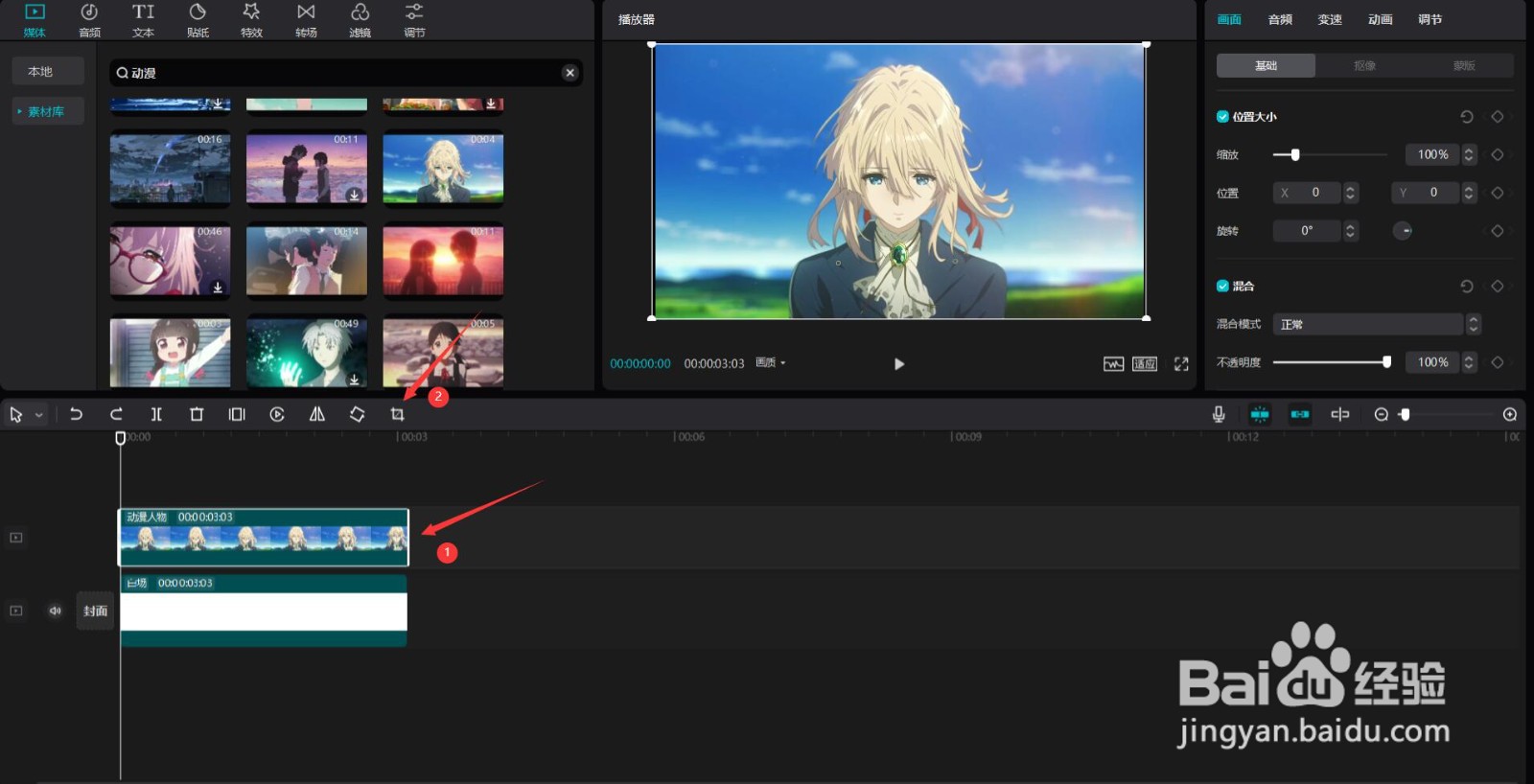Switch to the 音频 tab in properties panel

[1280, 19]
